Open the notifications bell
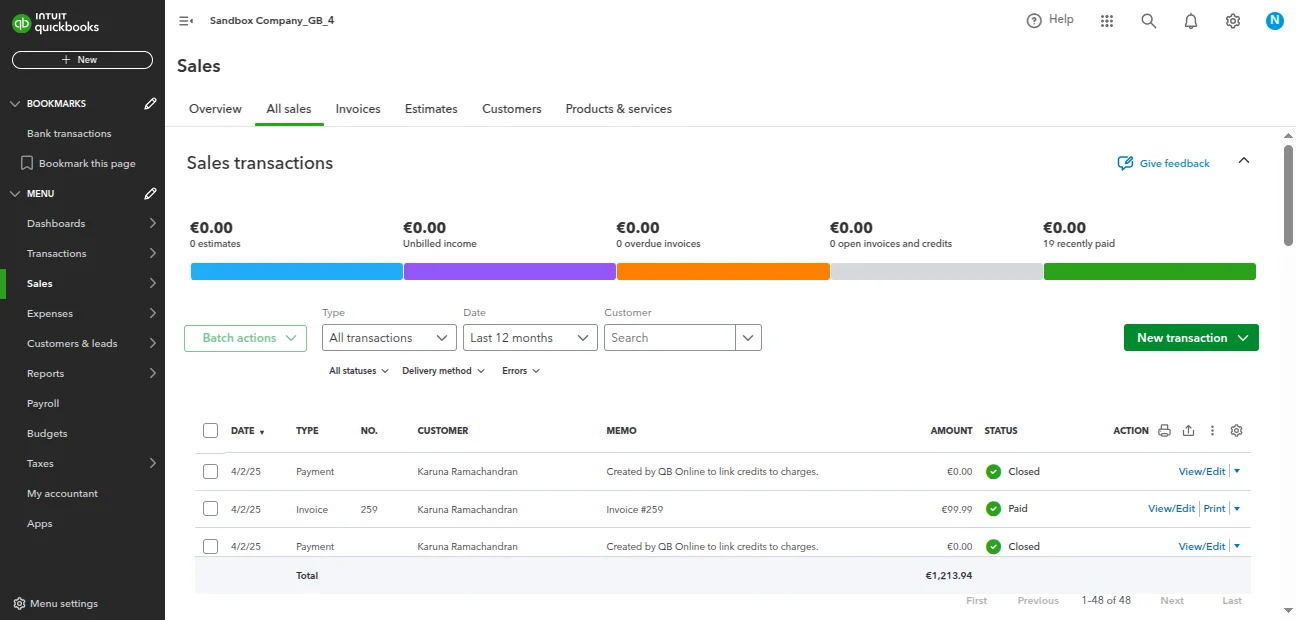The image size is (1296, 620). pyautogui.click(x=1191, y=21)
